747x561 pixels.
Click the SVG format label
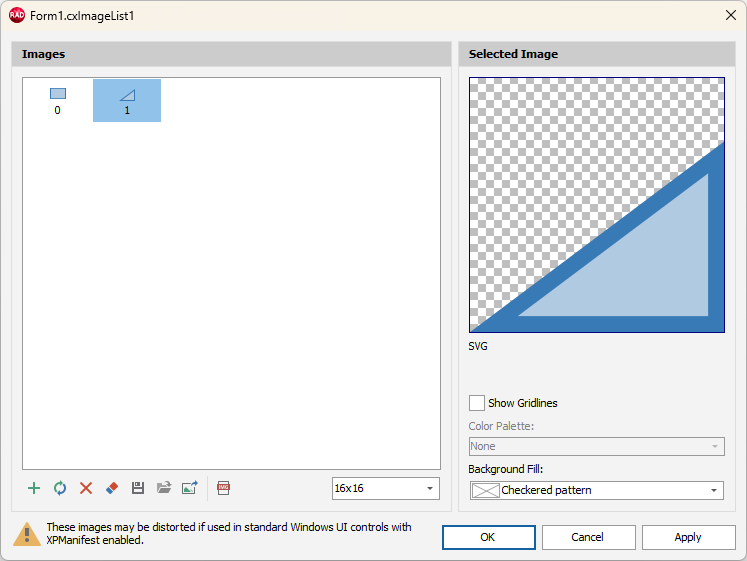point(478,346)
